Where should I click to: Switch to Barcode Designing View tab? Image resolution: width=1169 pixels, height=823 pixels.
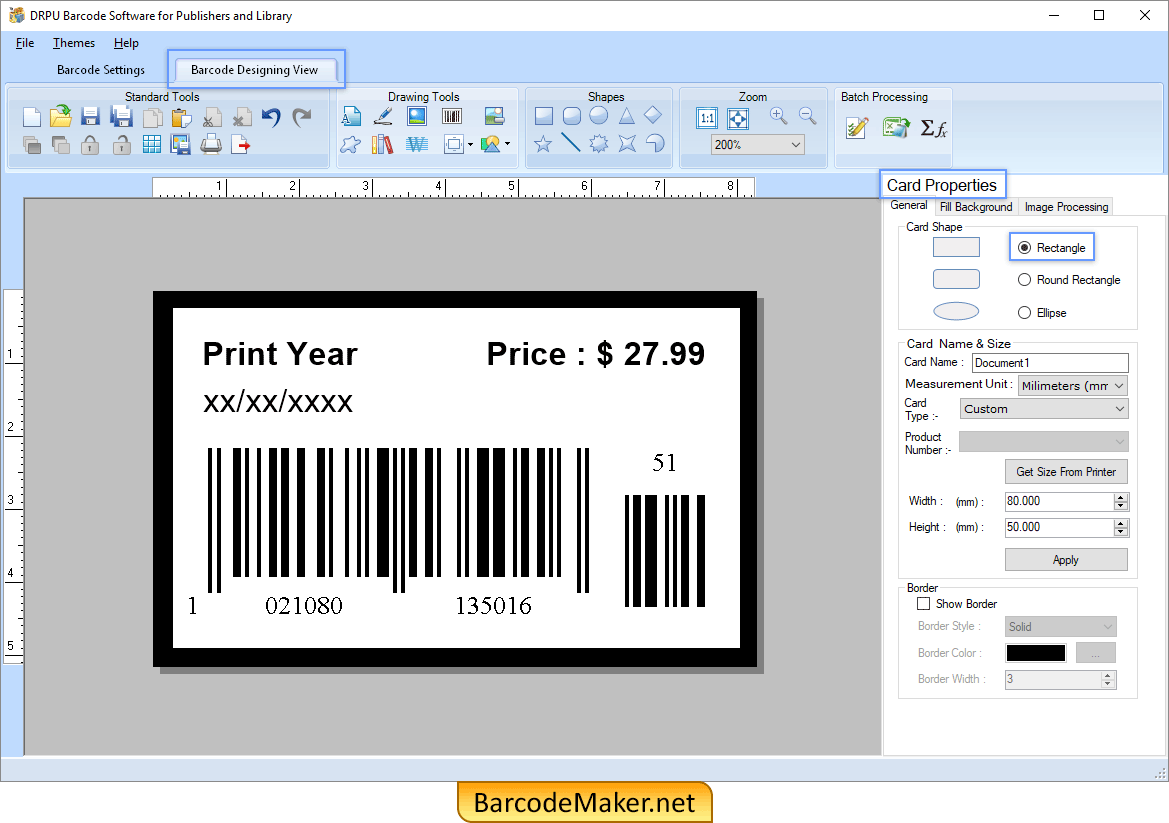[254, 69]
